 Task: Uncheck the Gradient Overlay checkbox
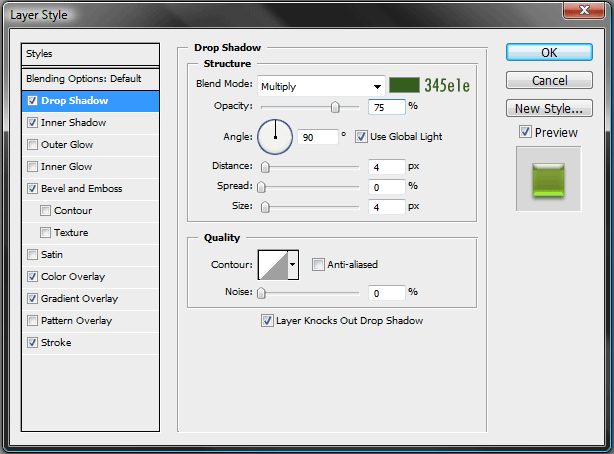(33, 298)
